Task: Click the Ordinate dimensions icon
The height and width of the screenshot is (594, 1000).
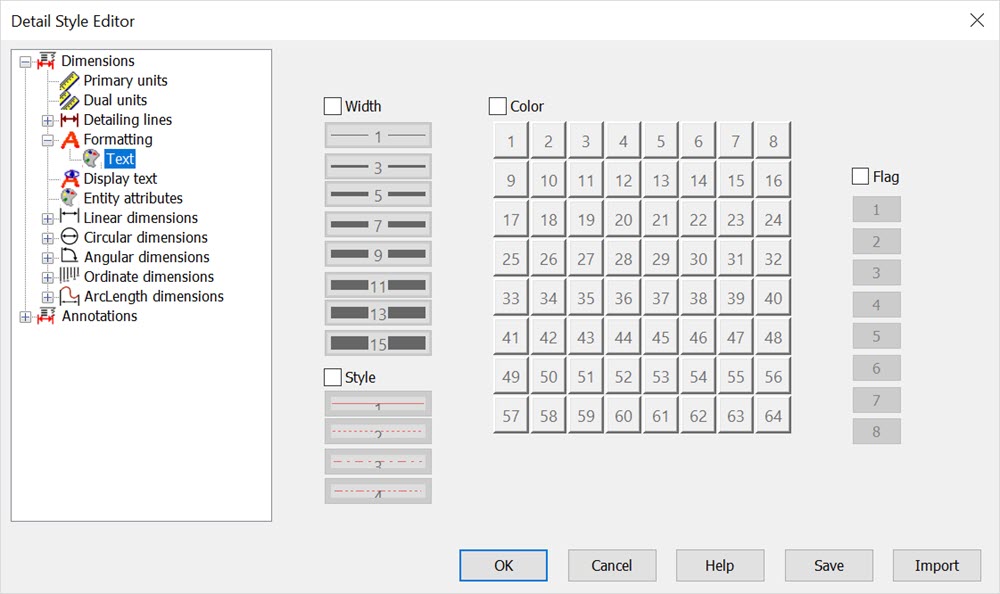Action: (x=69, y=277)
